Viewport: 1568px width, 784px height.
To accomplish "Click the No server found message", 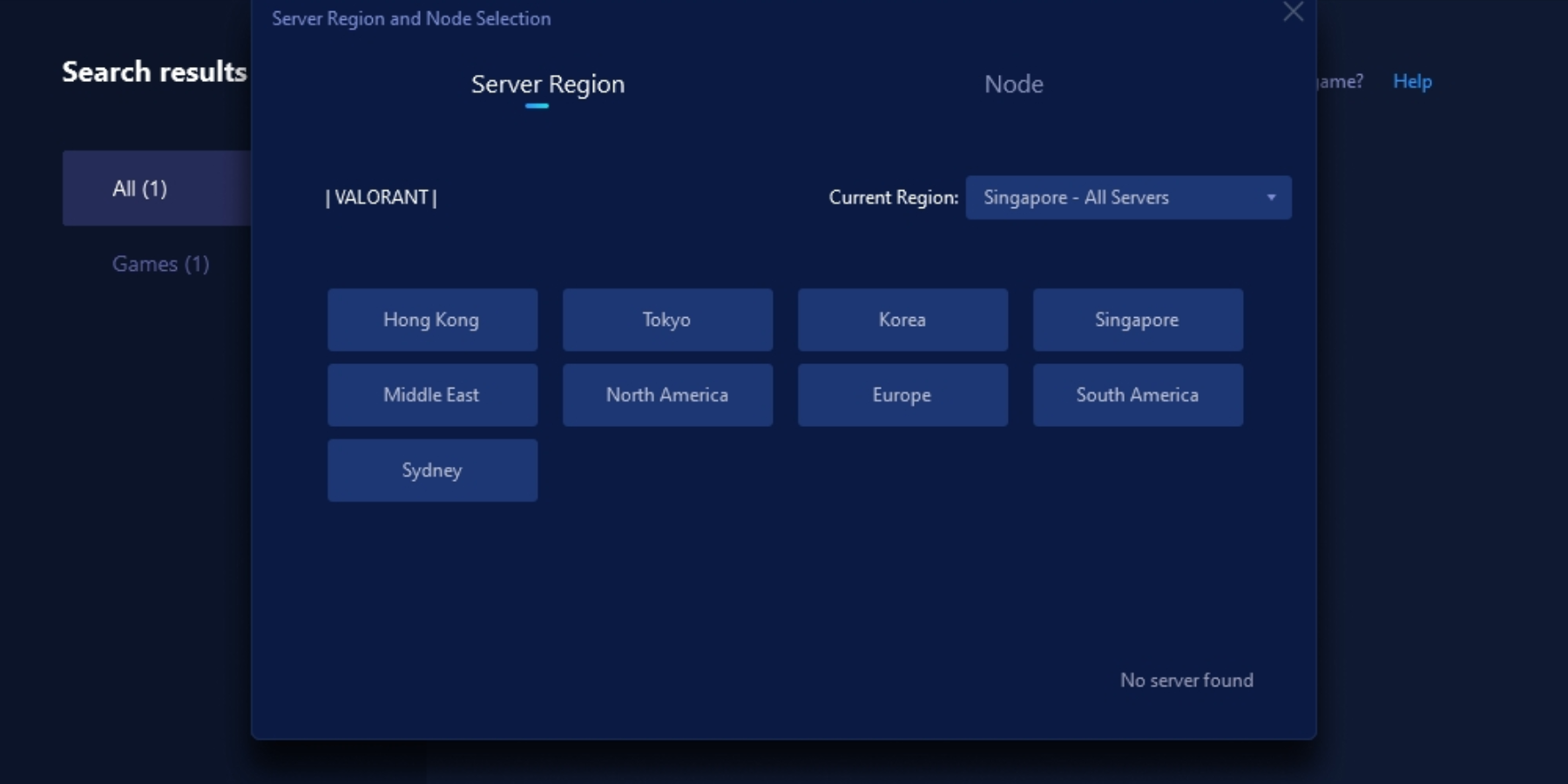I will [x=1186, y=680].
